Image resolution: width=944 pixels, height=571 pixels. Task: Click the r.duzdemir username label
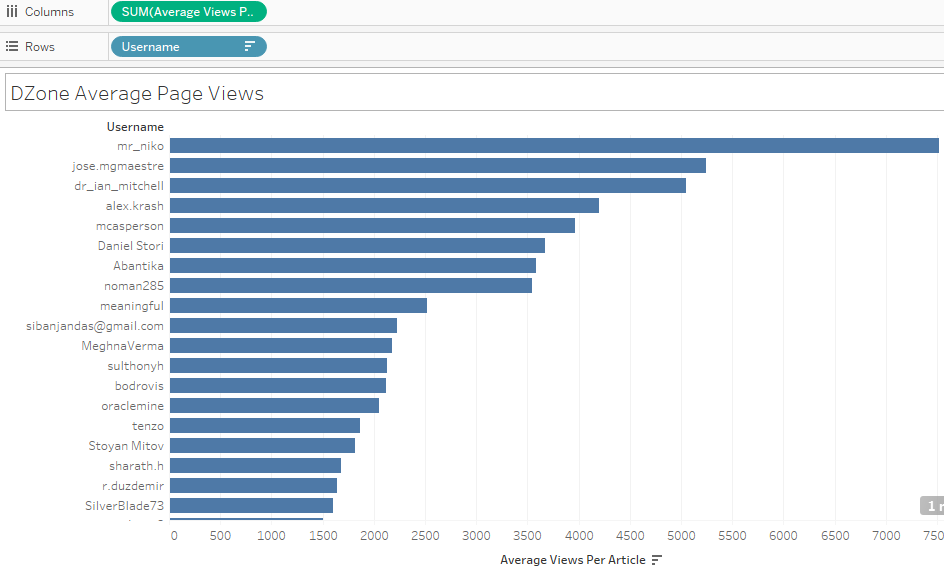click(x=132, y=485)
